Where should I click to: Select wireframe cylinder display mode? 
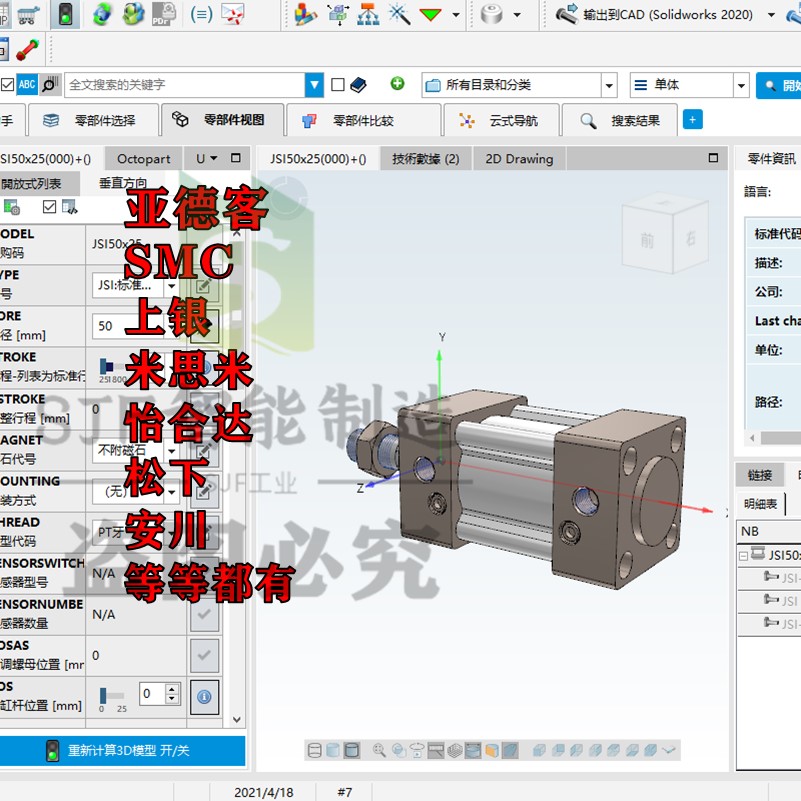pyautogui.click(x=315, y=750)
